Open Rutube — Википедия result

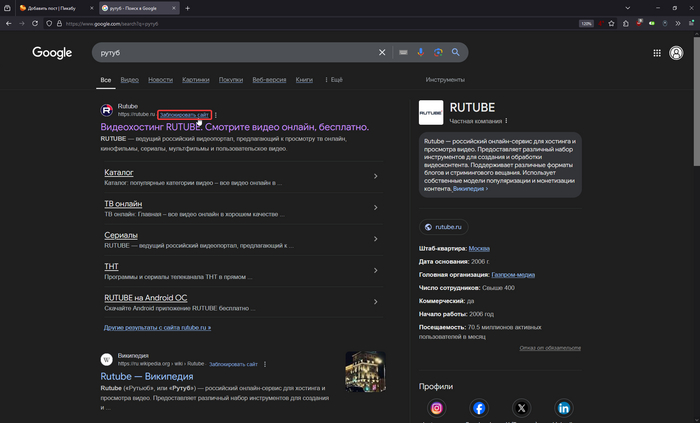147,376
